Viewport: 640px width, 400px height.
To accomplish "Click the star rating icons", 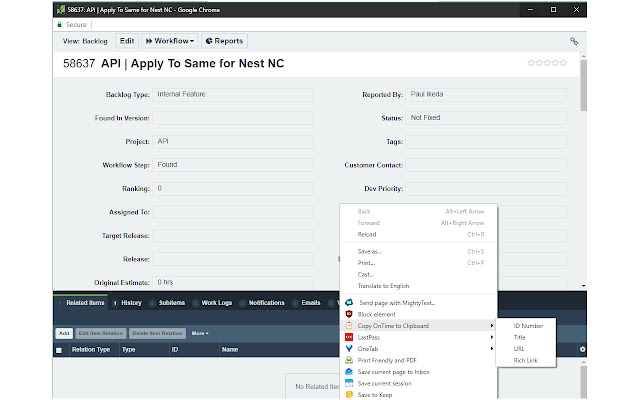I will tap(547, 62).
